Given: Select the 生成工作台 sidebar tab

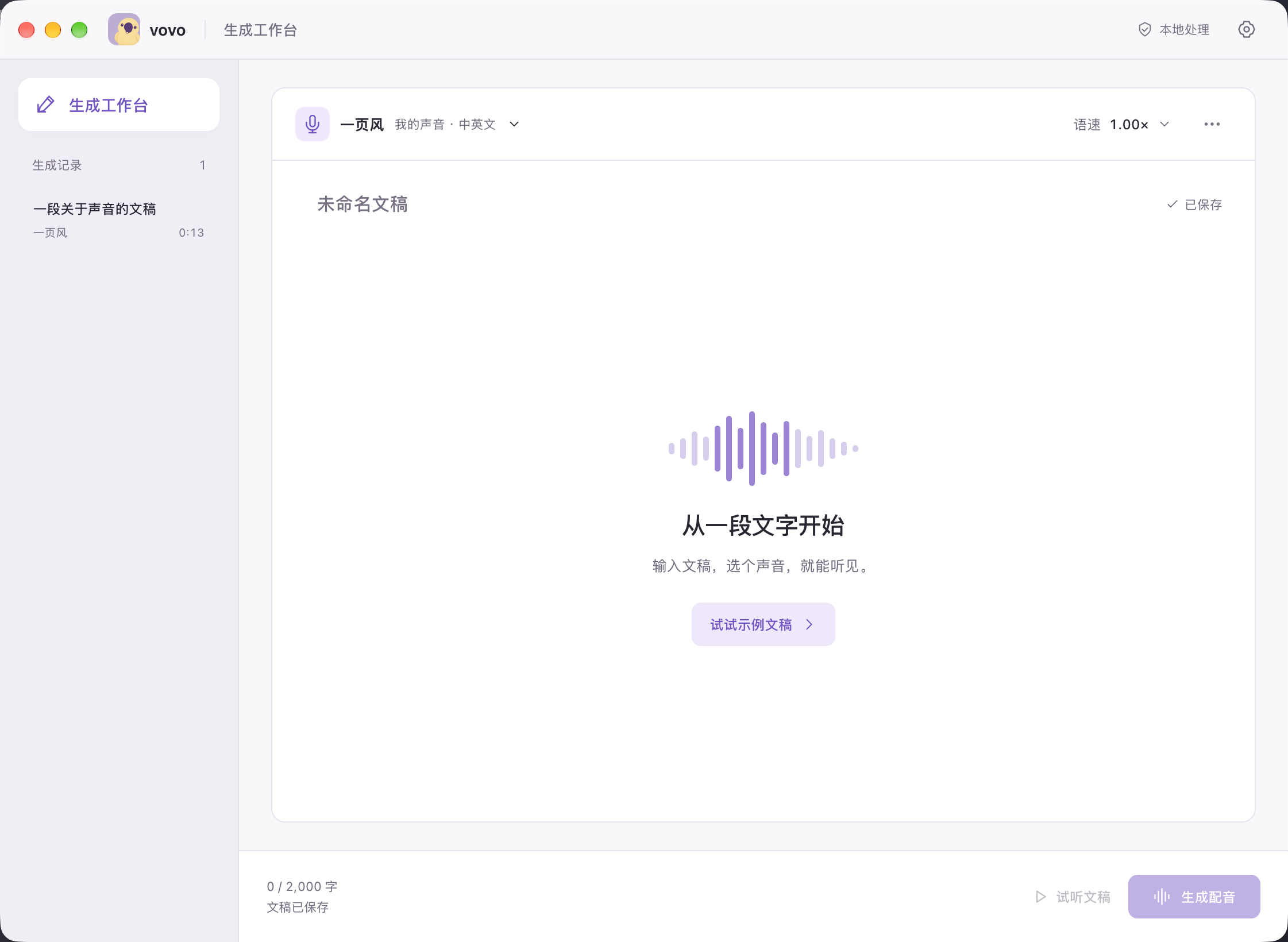Looking at the screenshot, I should coord(119,105).
